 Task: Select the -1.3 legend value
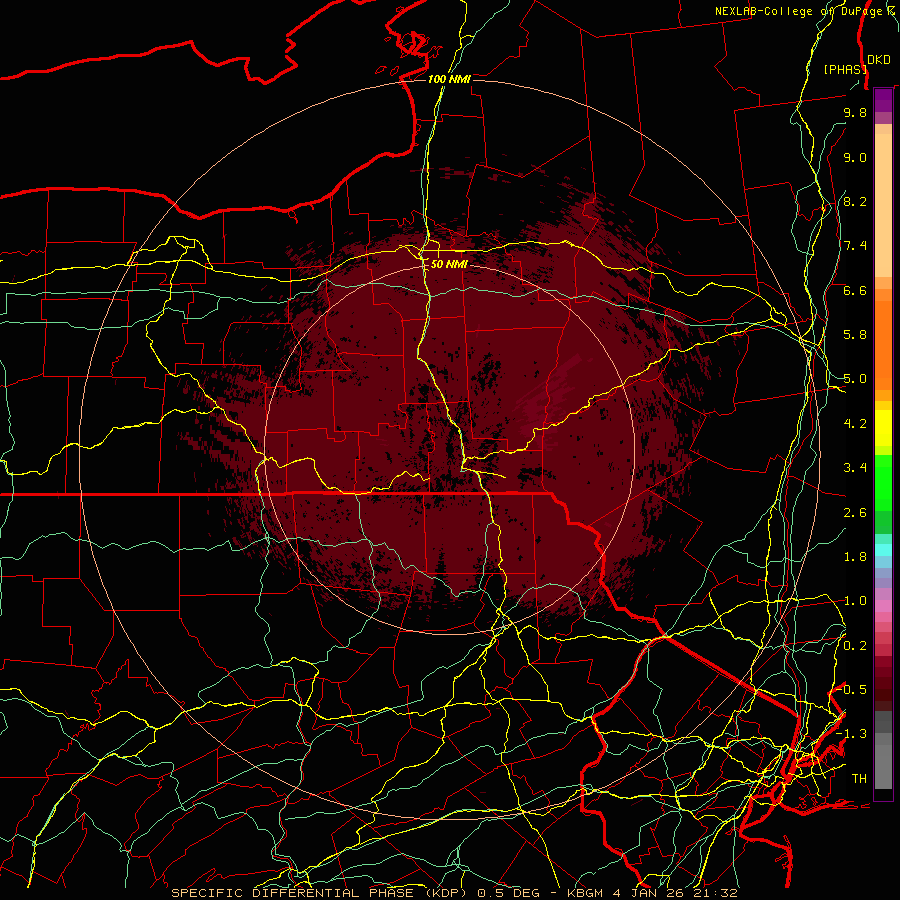point(852,734)
